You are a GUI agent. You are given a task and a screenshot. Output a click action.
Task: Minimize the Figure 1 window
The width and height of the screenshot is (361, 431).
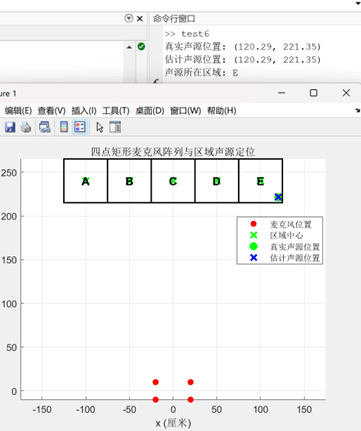(x=282, y=93)
